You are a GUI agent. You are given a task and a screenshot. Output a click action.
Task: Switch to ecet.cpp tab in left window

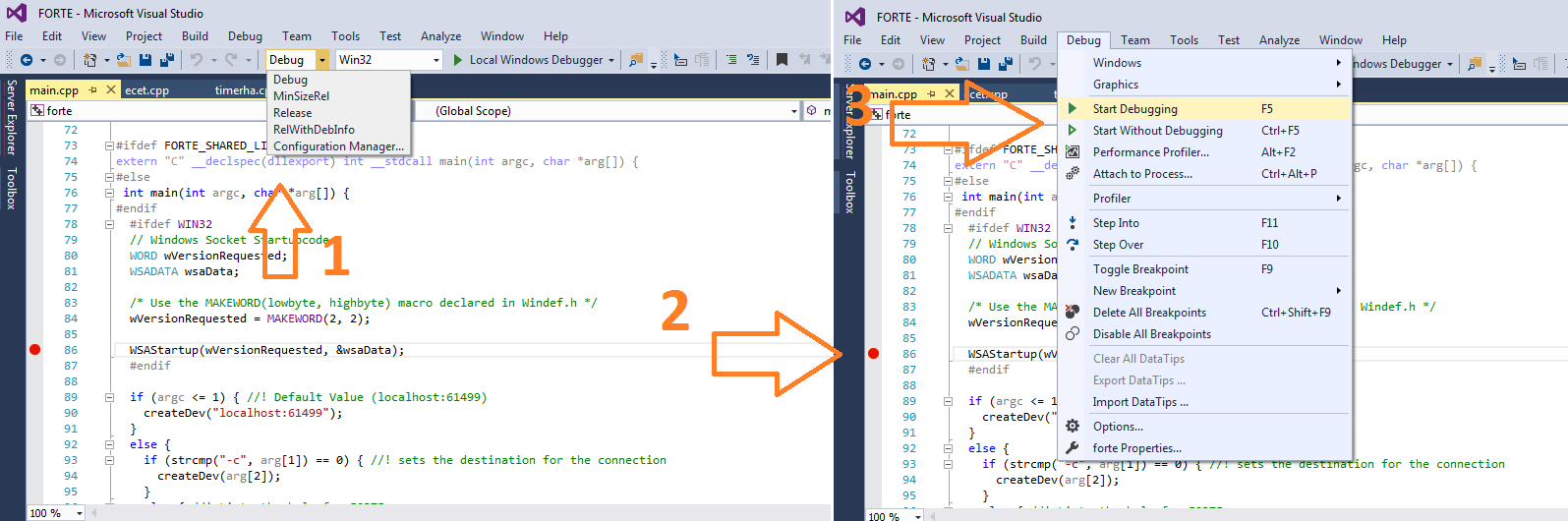tap(146, 90)
